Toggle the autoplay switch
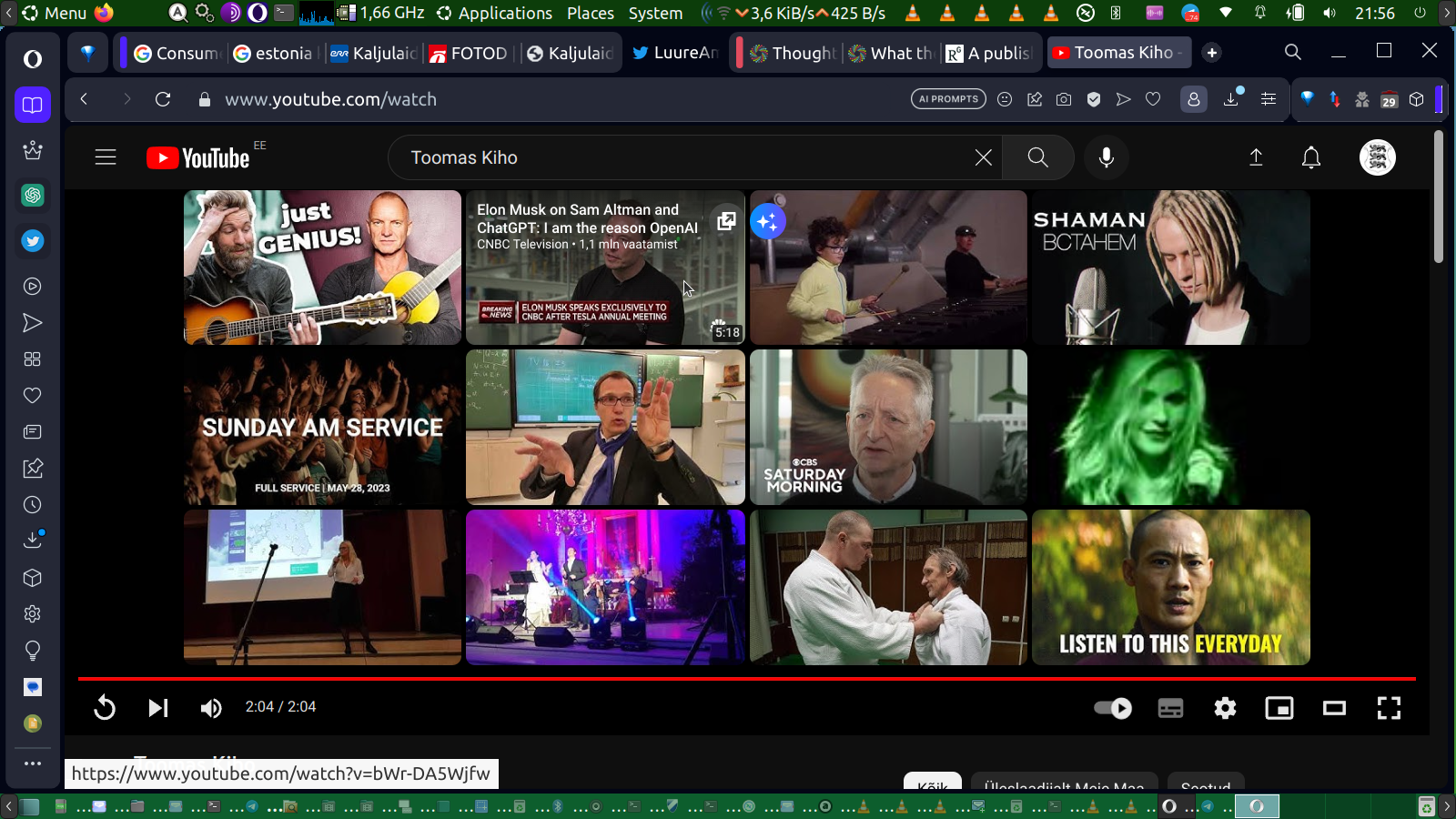 pyautogui.click(x=1112, y=708)
